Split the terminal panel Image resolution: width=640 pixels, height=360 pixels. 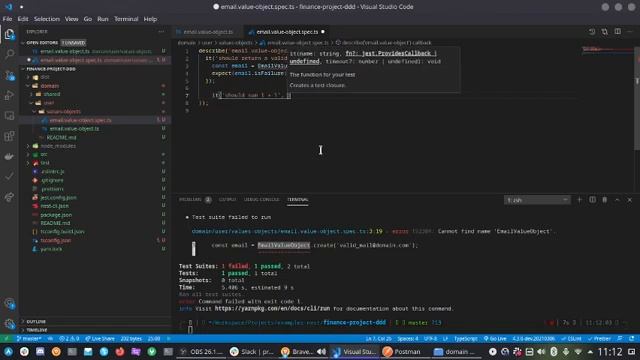[592, 200]
